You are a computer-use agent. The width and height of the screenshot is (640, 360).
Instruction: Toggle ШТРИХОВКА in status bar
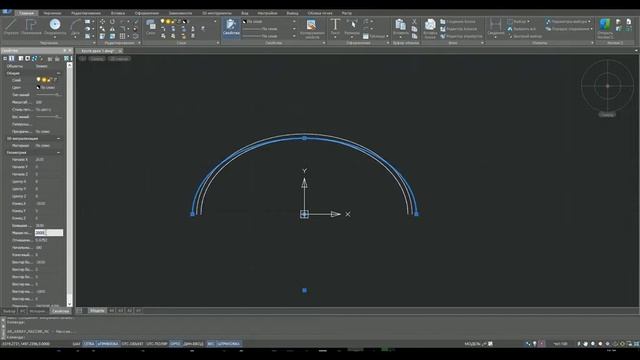[x=229, y=344]
